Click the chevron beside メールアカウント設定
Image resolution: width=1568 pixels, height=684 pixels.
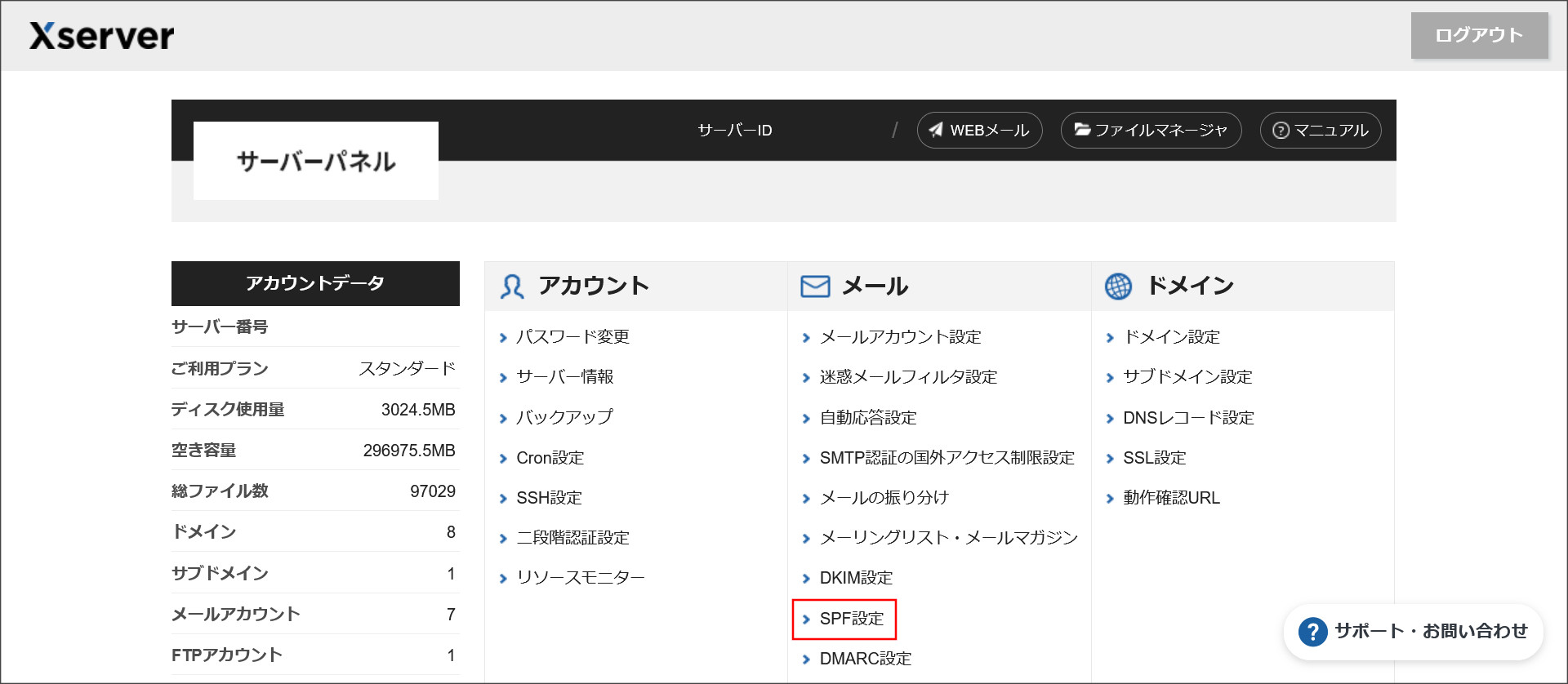coord(806,338)
